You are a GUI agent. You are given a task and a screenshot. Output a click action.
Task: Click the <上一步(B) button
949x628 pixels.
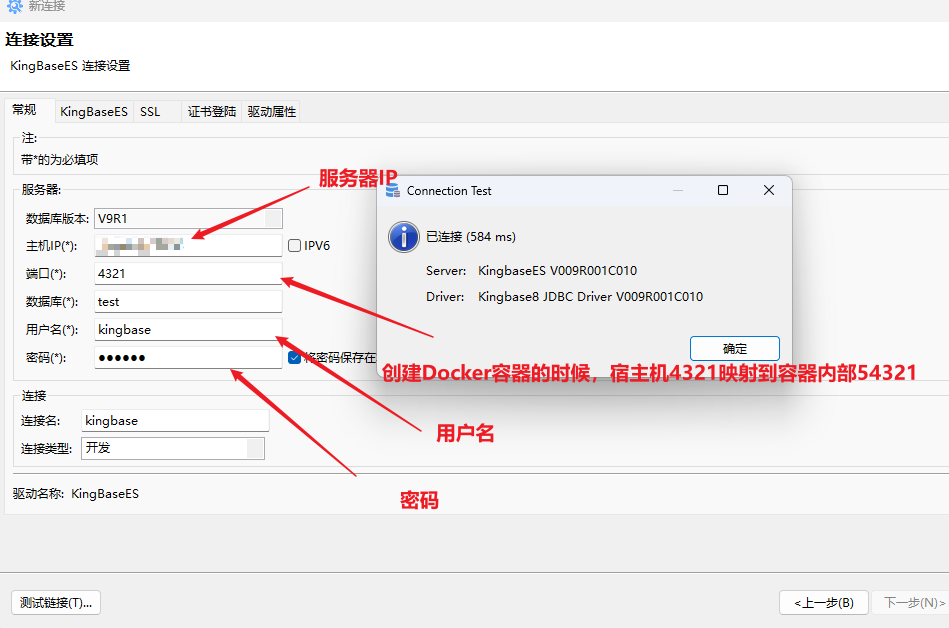coord(824,603)
